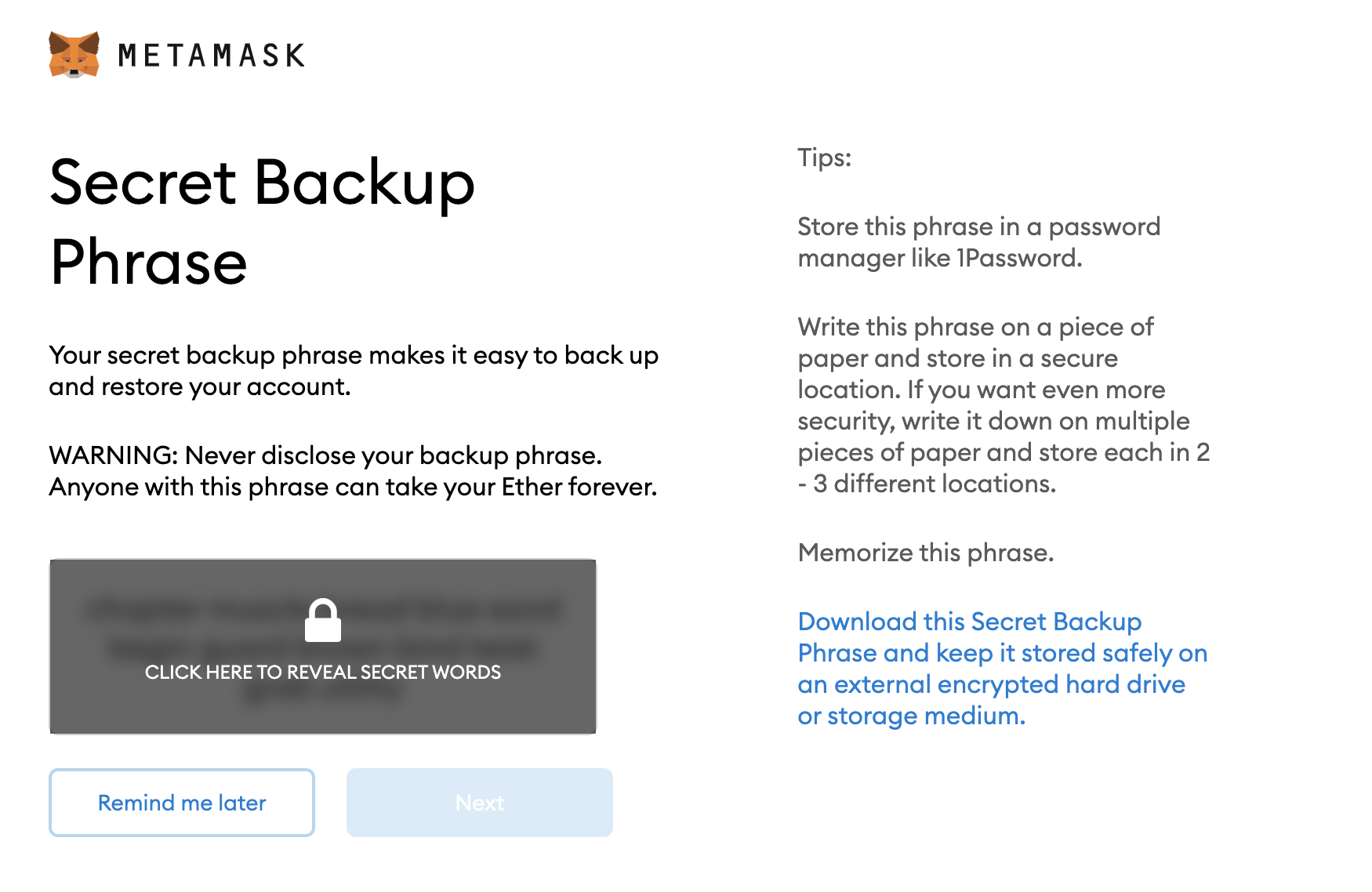Click the 3 different locations text
The width and height of the screenshot is (1372, 892).
pos(933,484)
